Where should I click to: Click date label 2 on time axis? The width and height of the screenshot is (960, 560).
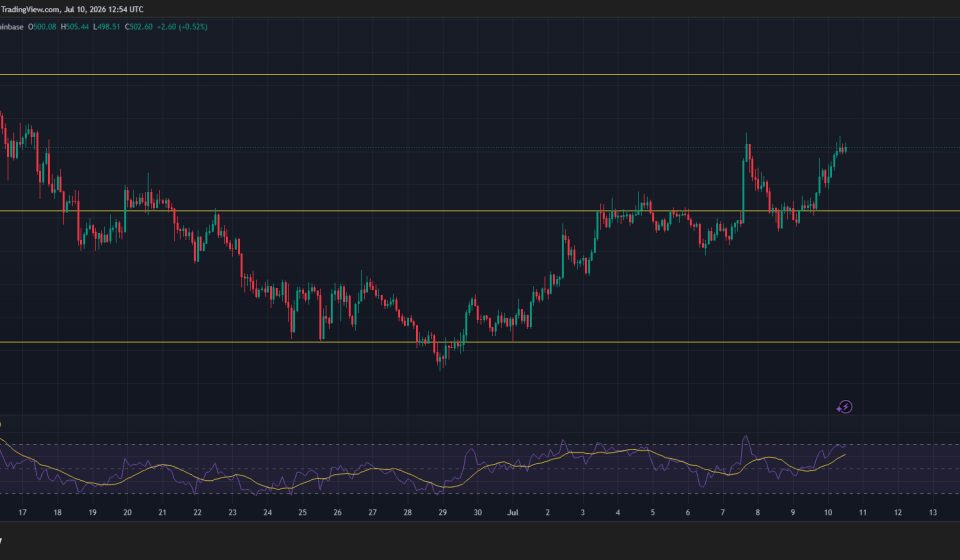pos(547,513)
